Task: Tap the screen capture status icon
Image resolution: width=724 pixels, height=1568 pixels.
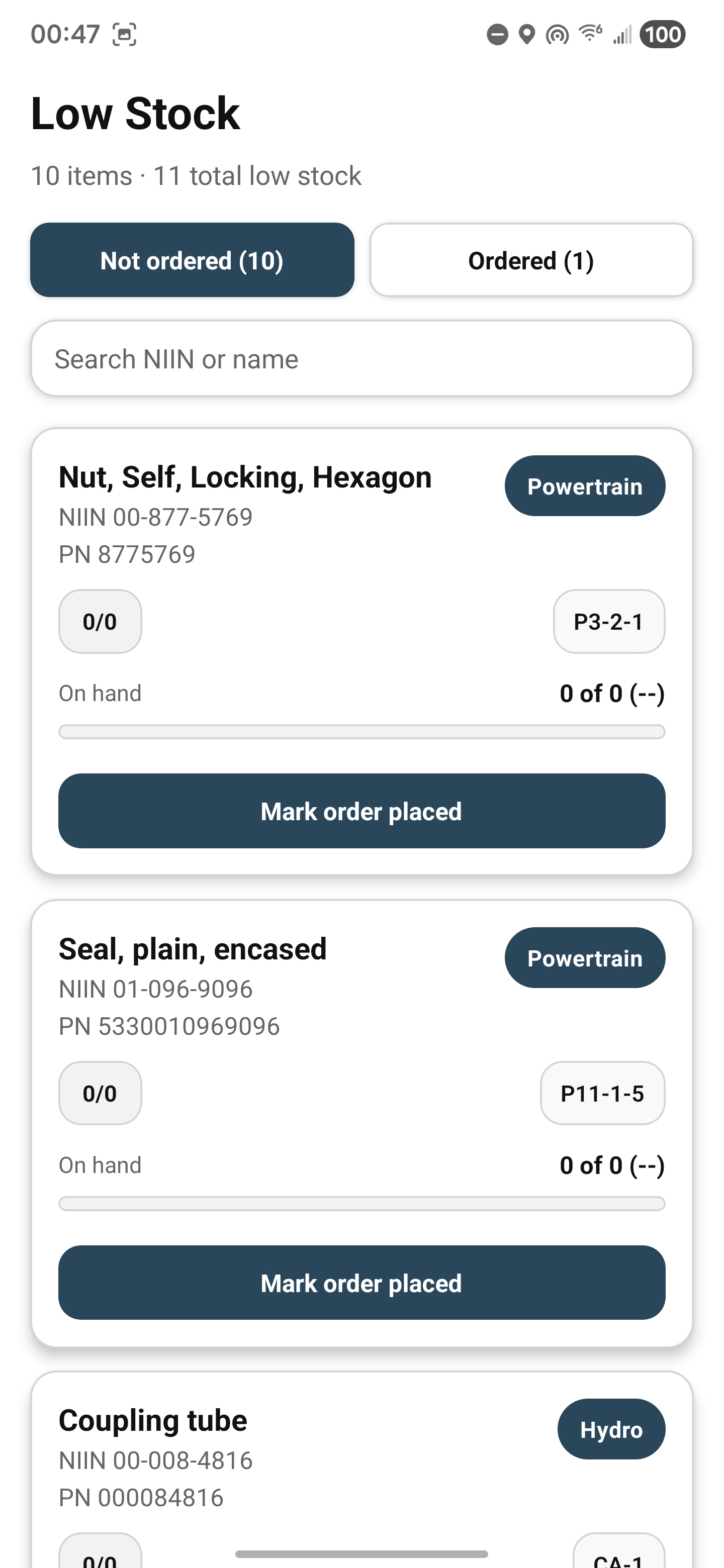Action: click(124, 35)
